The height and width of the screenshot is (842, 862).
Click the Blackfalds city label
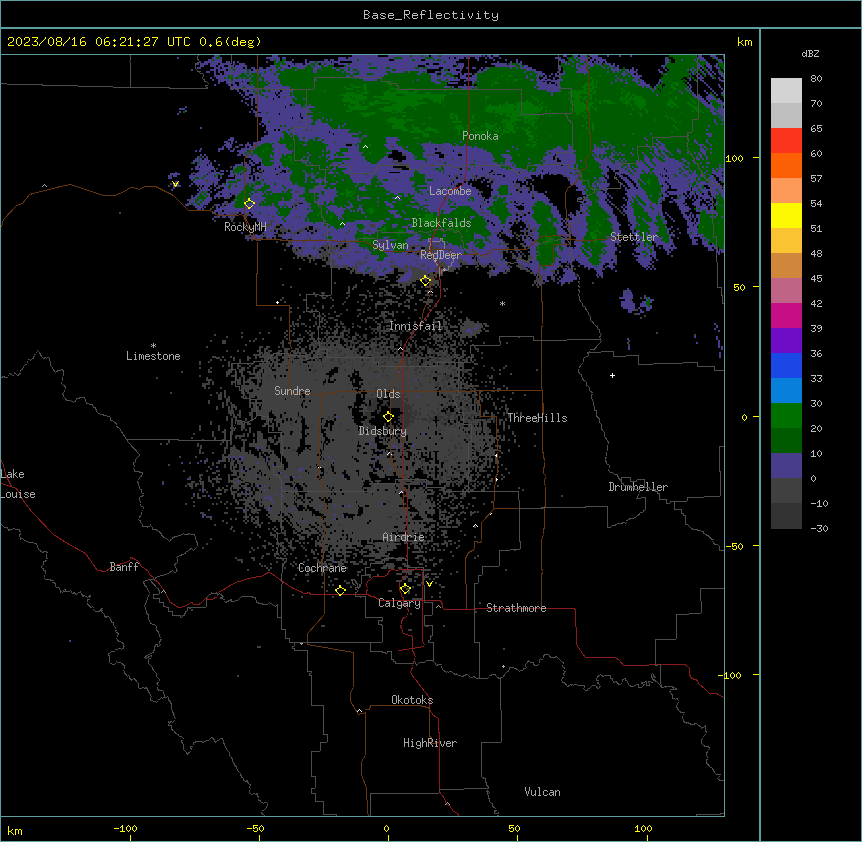(441, 223)
